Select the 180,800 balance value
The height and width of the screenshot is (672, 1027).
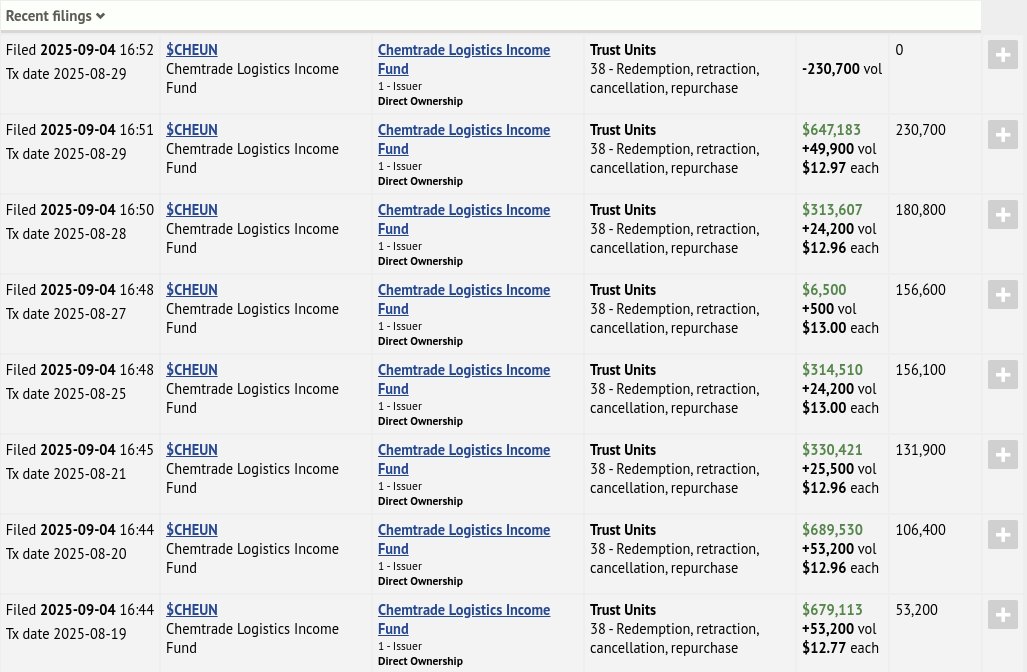pyautogui.click(x=920, y=210)
